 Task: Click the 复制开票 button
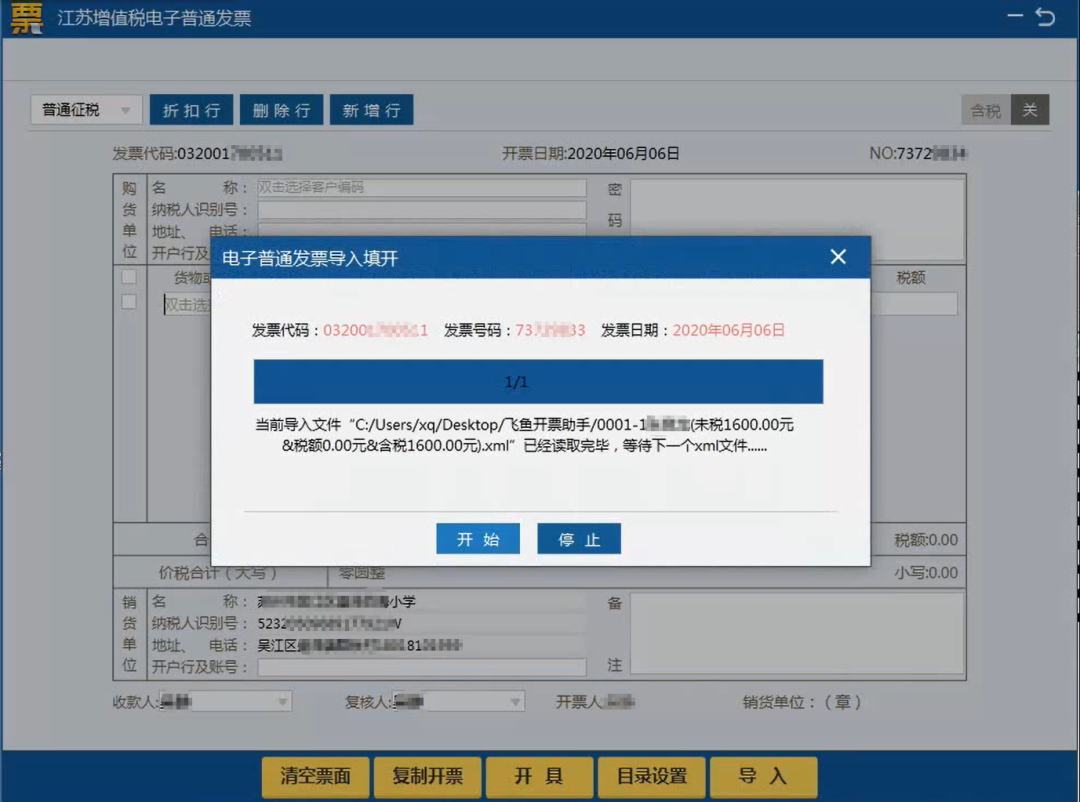point(428,777)
